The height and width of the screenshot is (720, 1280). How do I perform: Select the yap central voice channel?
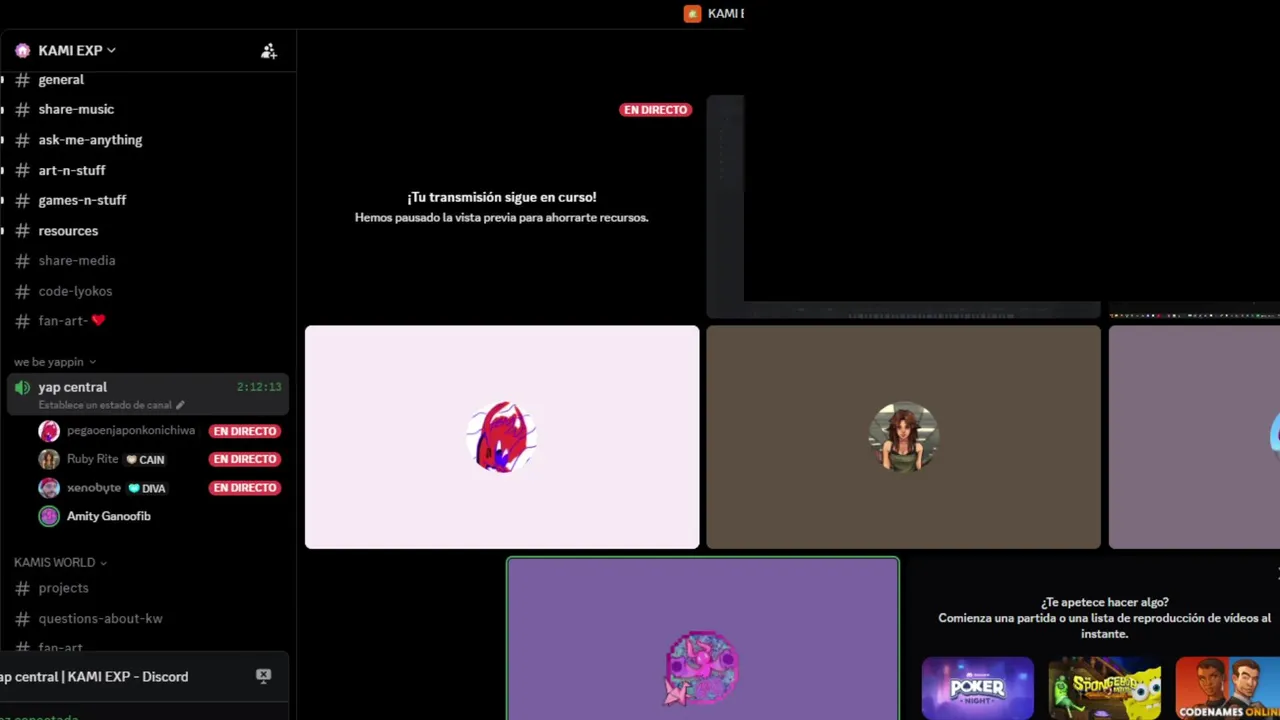pos(148,394)
